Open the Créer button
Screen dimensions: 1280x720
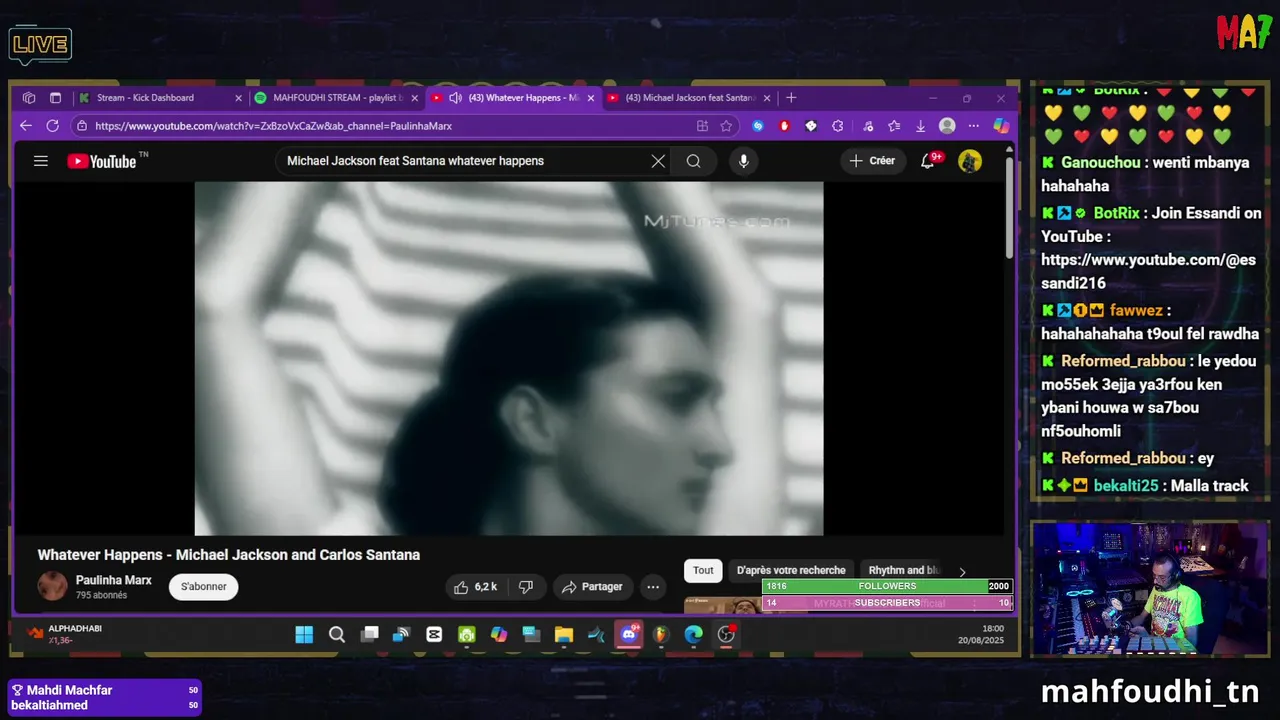872,161
